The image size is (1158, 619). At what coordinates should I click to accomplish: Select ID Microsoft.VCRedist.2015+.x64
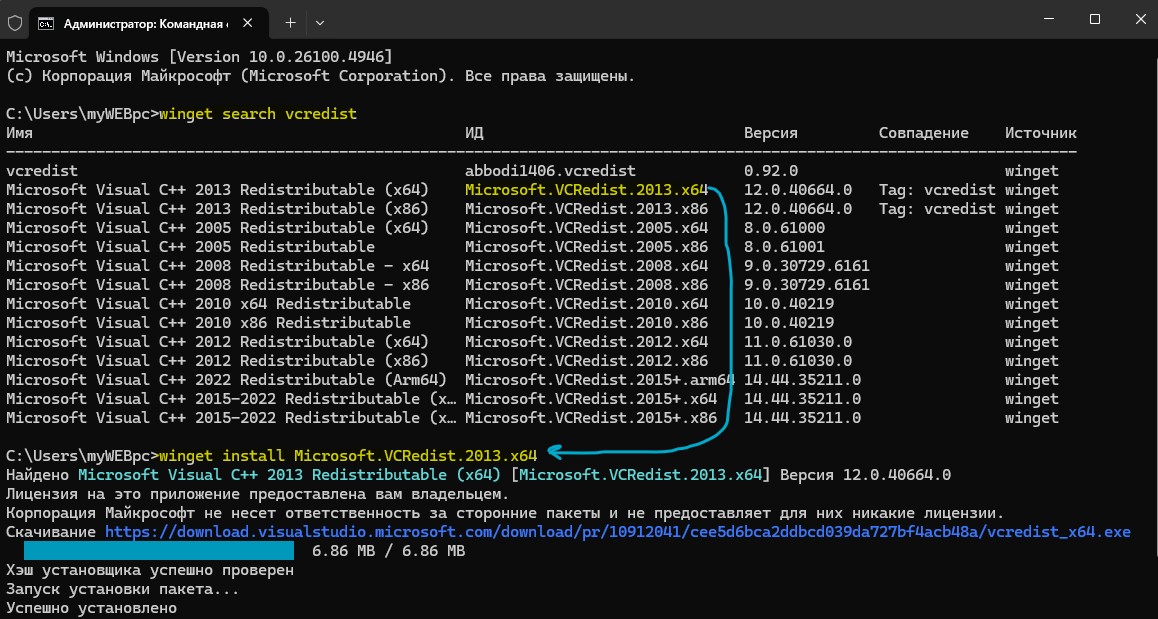tap(591, 399)
